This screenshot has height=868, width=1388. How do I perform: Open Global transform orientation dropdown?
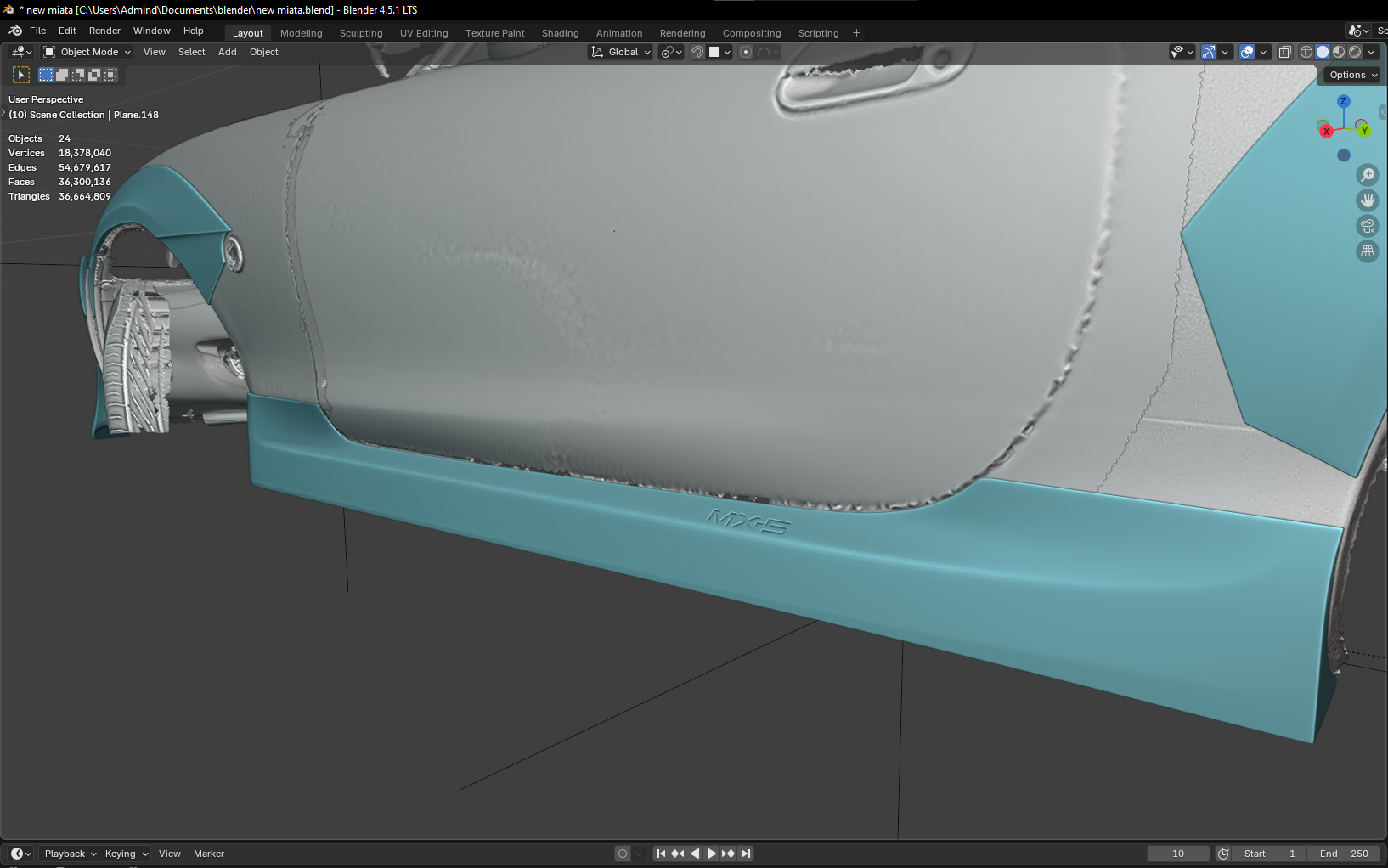pyautogui.click(x=622, y=52)
